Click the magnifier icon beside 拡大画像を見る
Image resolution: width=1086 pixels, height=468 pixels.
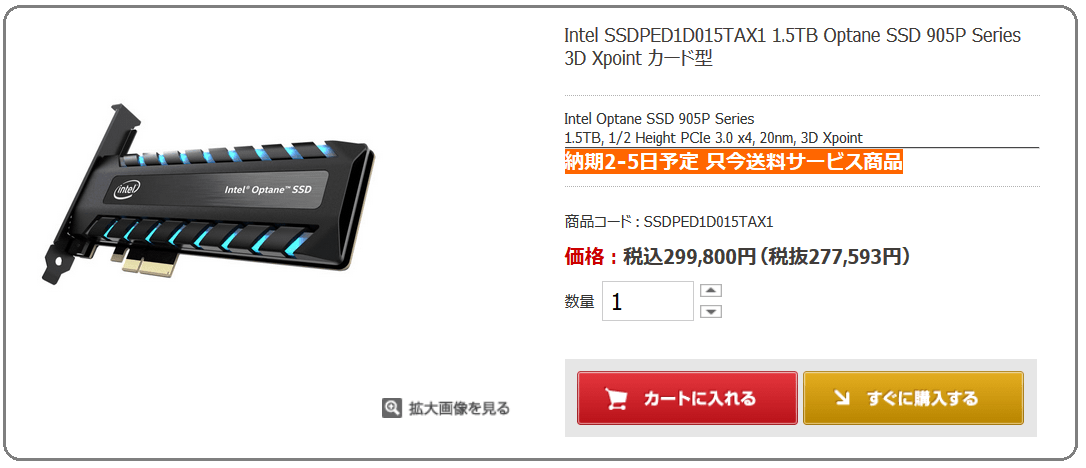391,408
